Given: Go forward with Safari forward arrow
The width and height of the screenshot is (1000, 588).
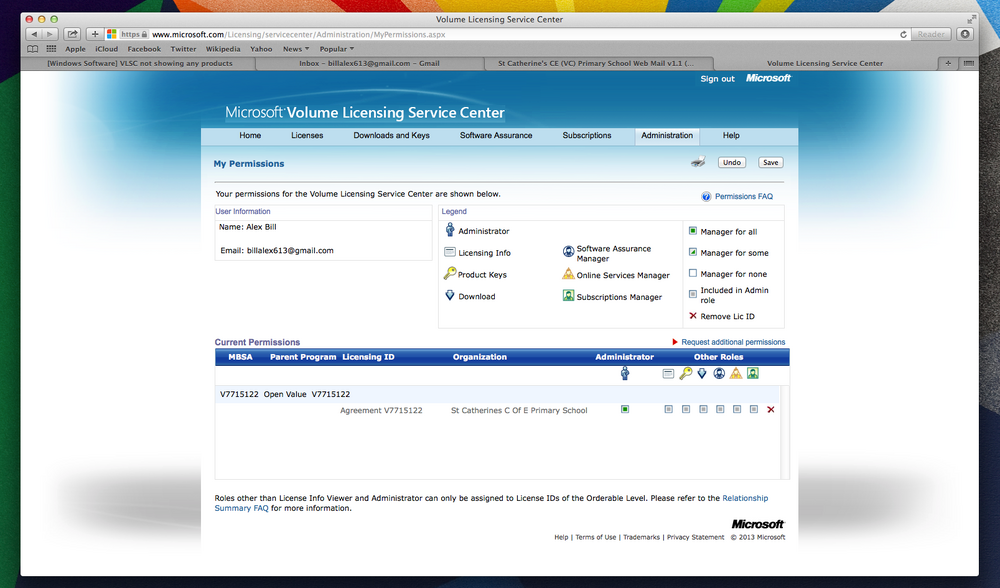Looking at the screenshot, I should pyautogui.click(x=50, y=34).
